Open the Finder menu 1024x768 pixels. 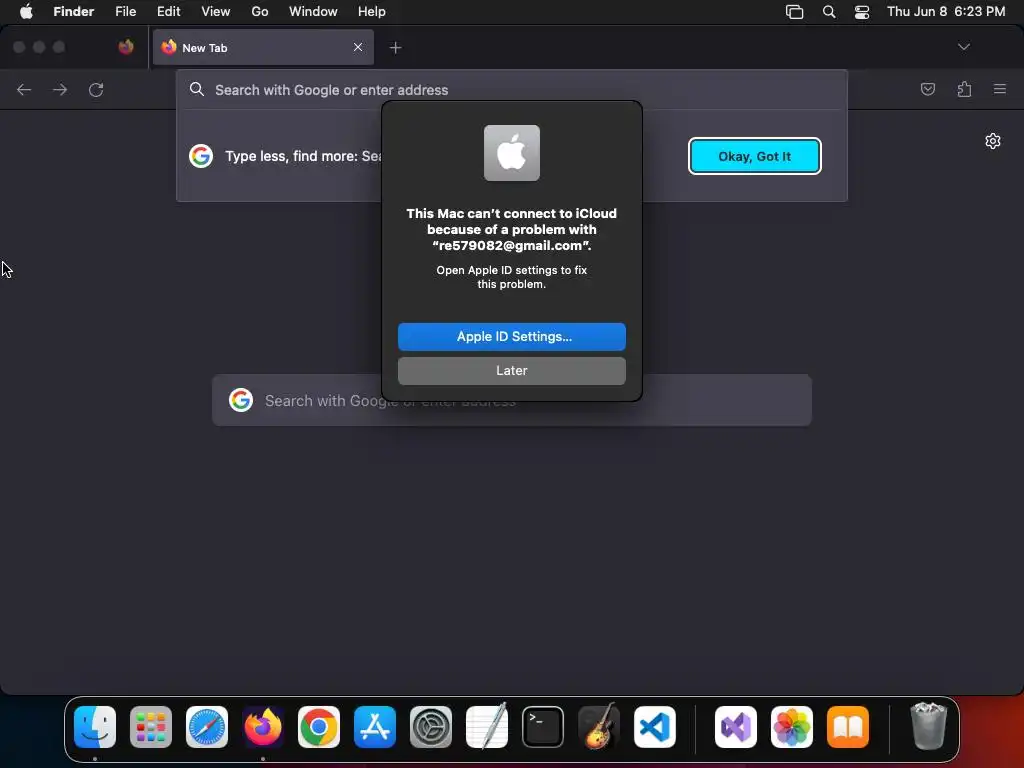74,12
